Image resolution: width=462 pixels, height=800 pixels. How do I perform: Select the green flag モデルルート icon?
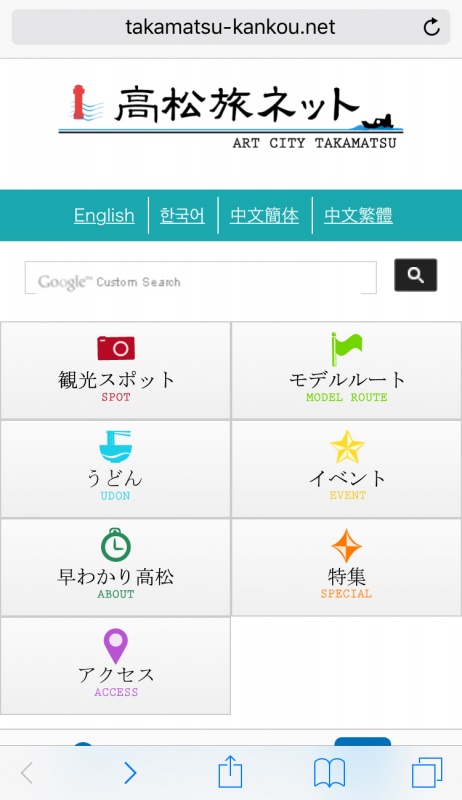tap(346, 349)
